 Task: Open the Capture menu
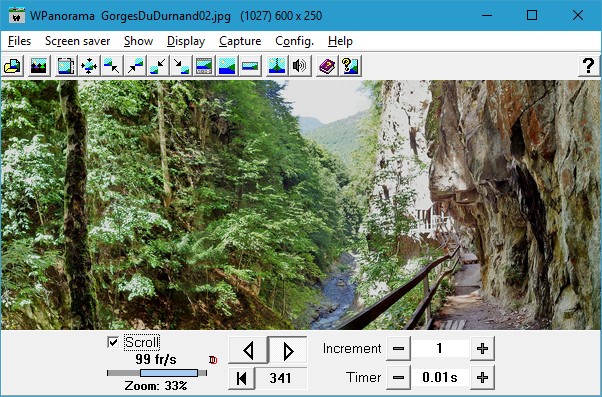coord(240,41)
